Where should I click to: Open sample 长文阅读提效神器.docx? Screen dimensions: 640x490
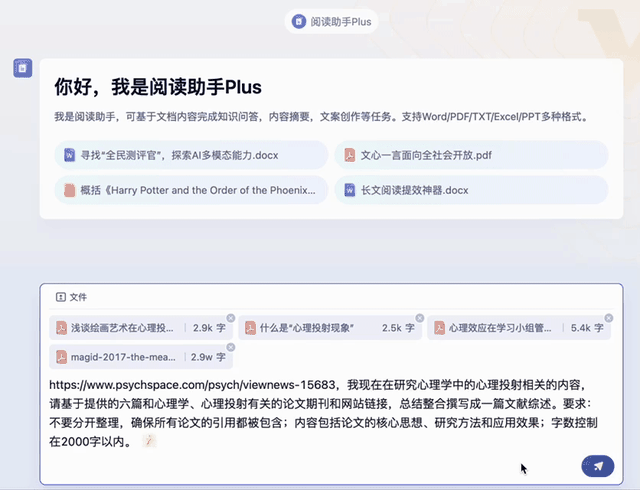point(471,190)
